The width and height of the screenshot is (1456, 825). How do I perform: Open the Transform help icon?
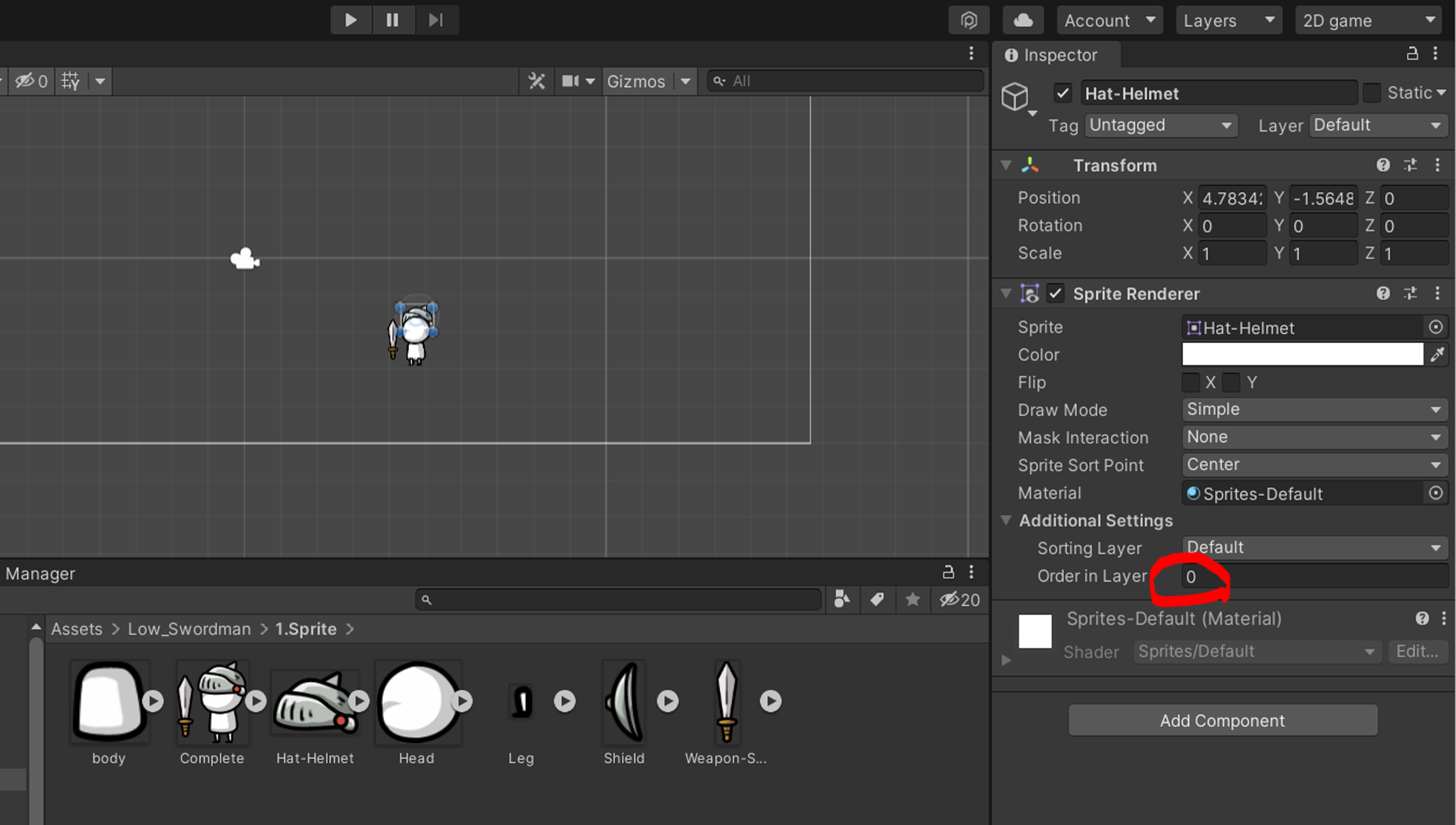(x=1383, y=165)
